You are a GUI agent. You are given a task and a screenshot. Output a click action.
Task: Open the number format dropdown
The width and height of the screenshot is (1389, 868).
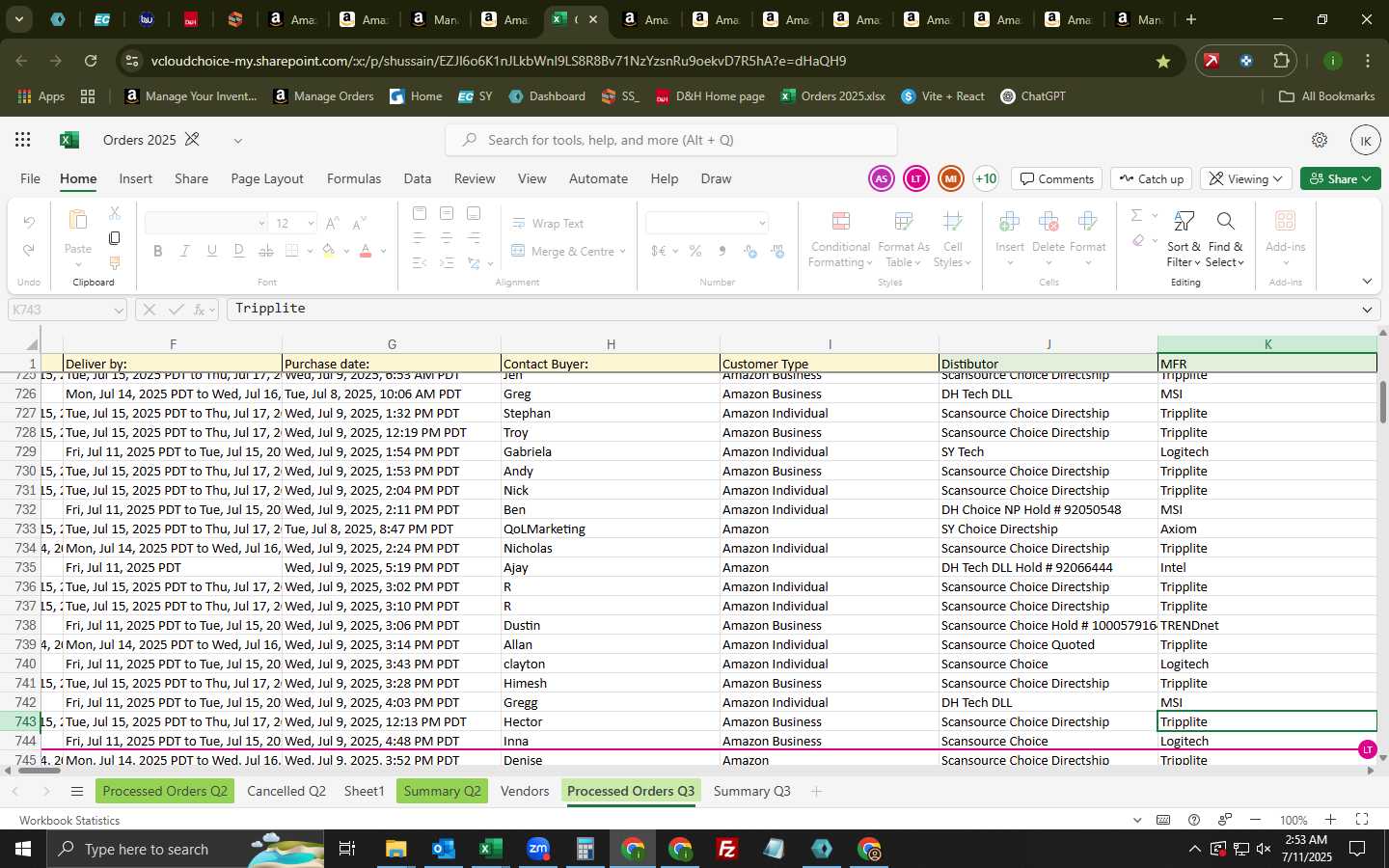click(762, 224)
